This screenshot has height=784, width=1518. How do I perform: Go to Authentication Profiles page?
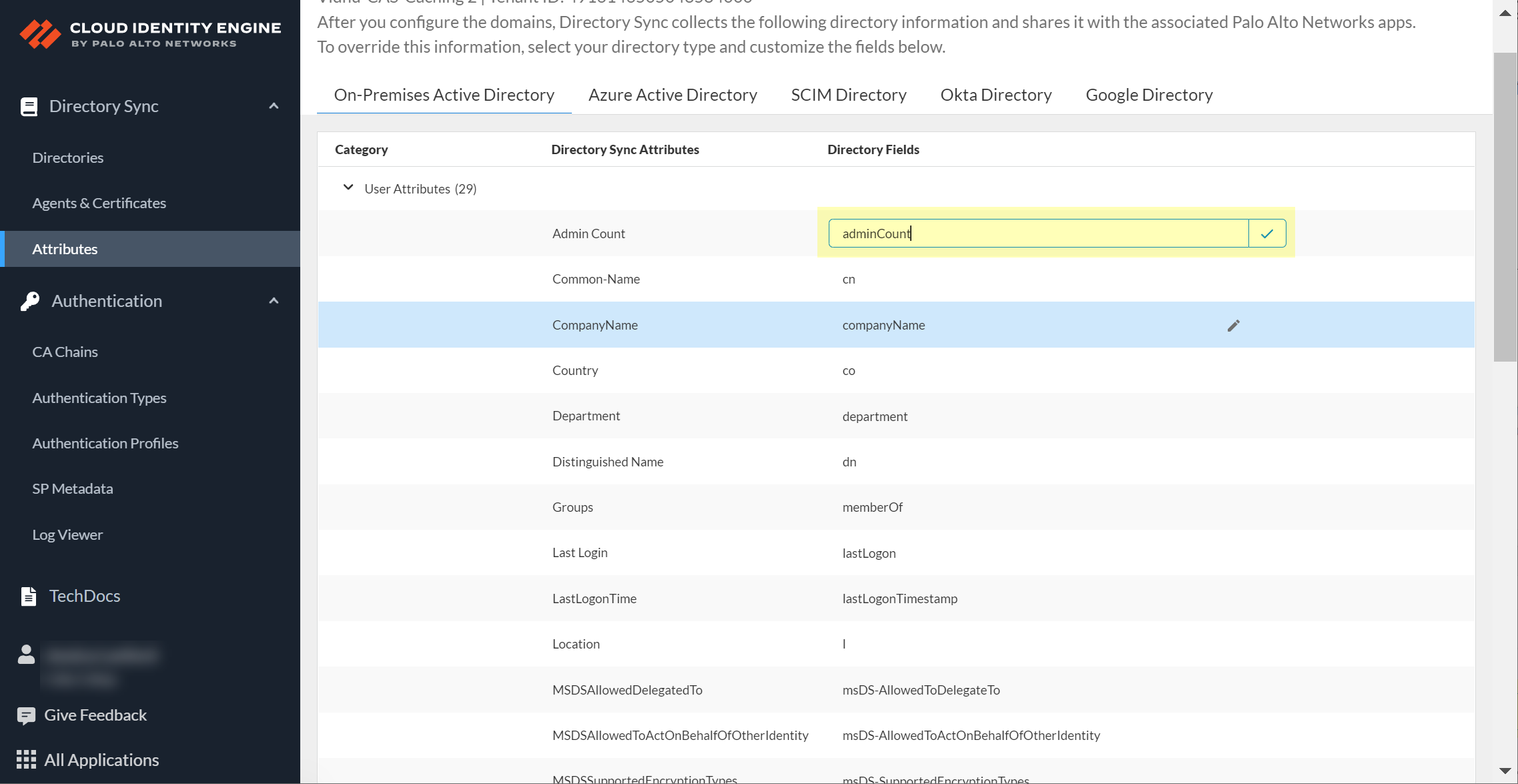(105, 443)
